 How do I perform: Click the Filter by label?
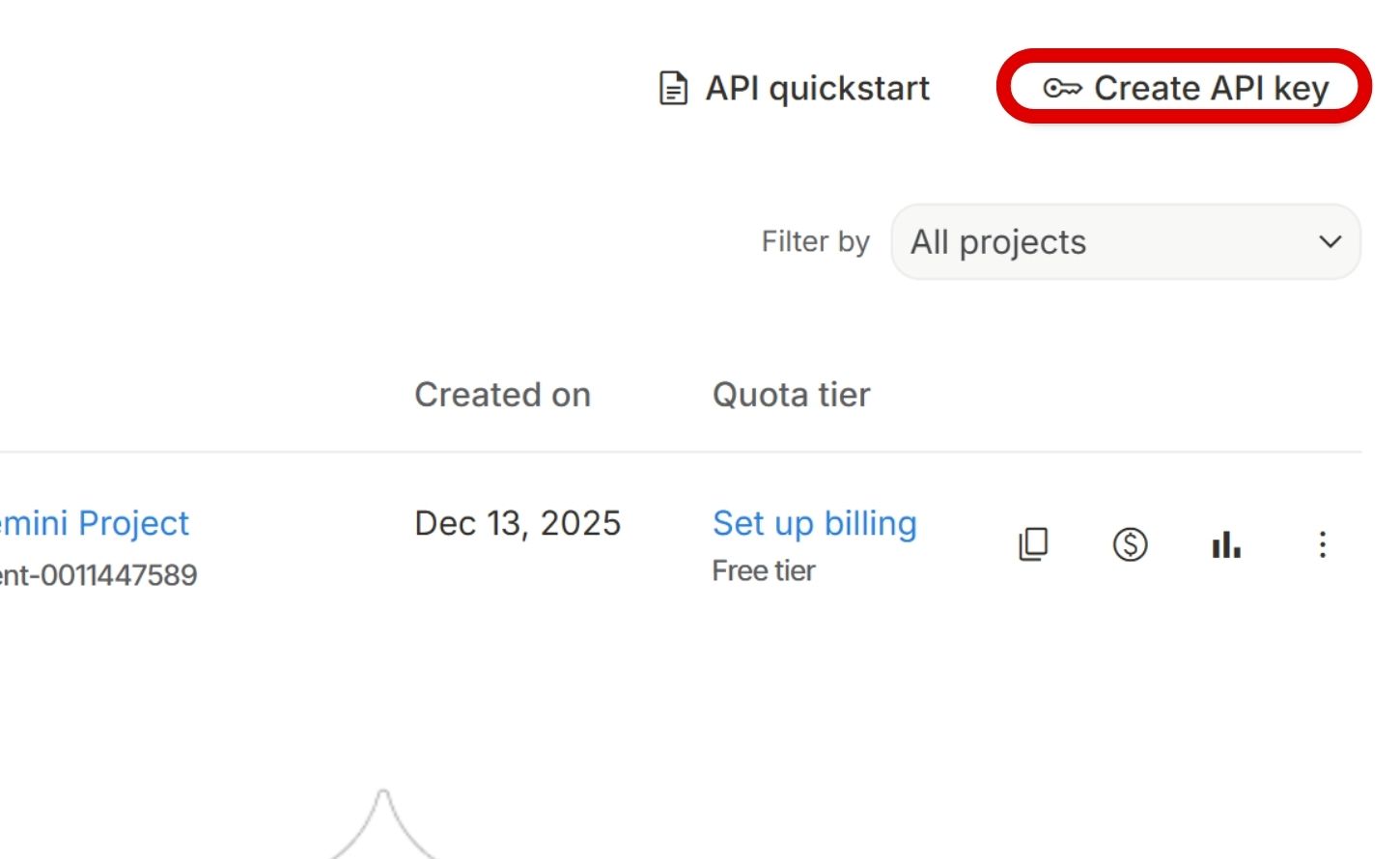815,241
